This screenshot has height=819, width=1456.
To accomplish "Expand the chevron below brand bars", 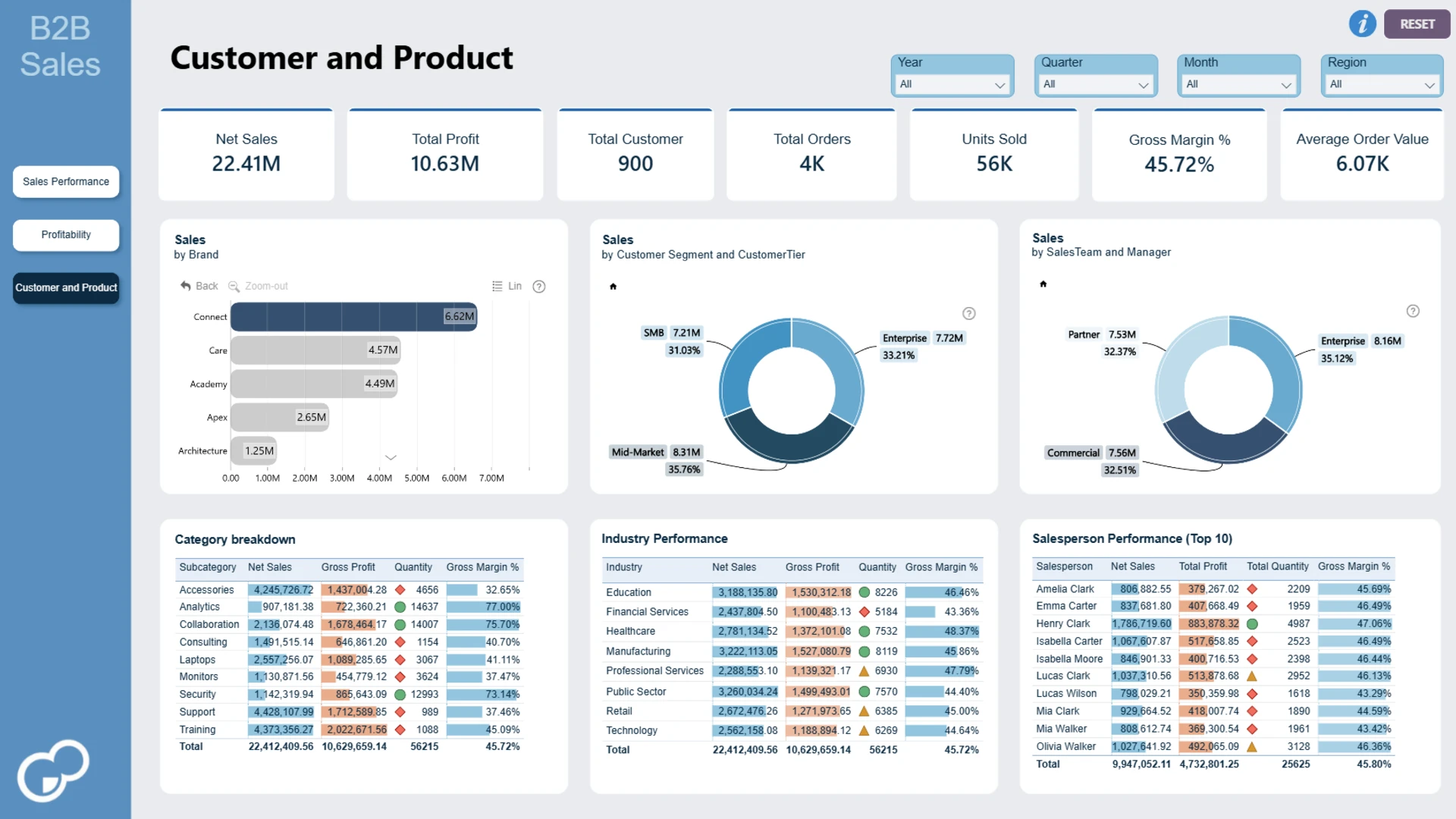I will coord(391,457).
